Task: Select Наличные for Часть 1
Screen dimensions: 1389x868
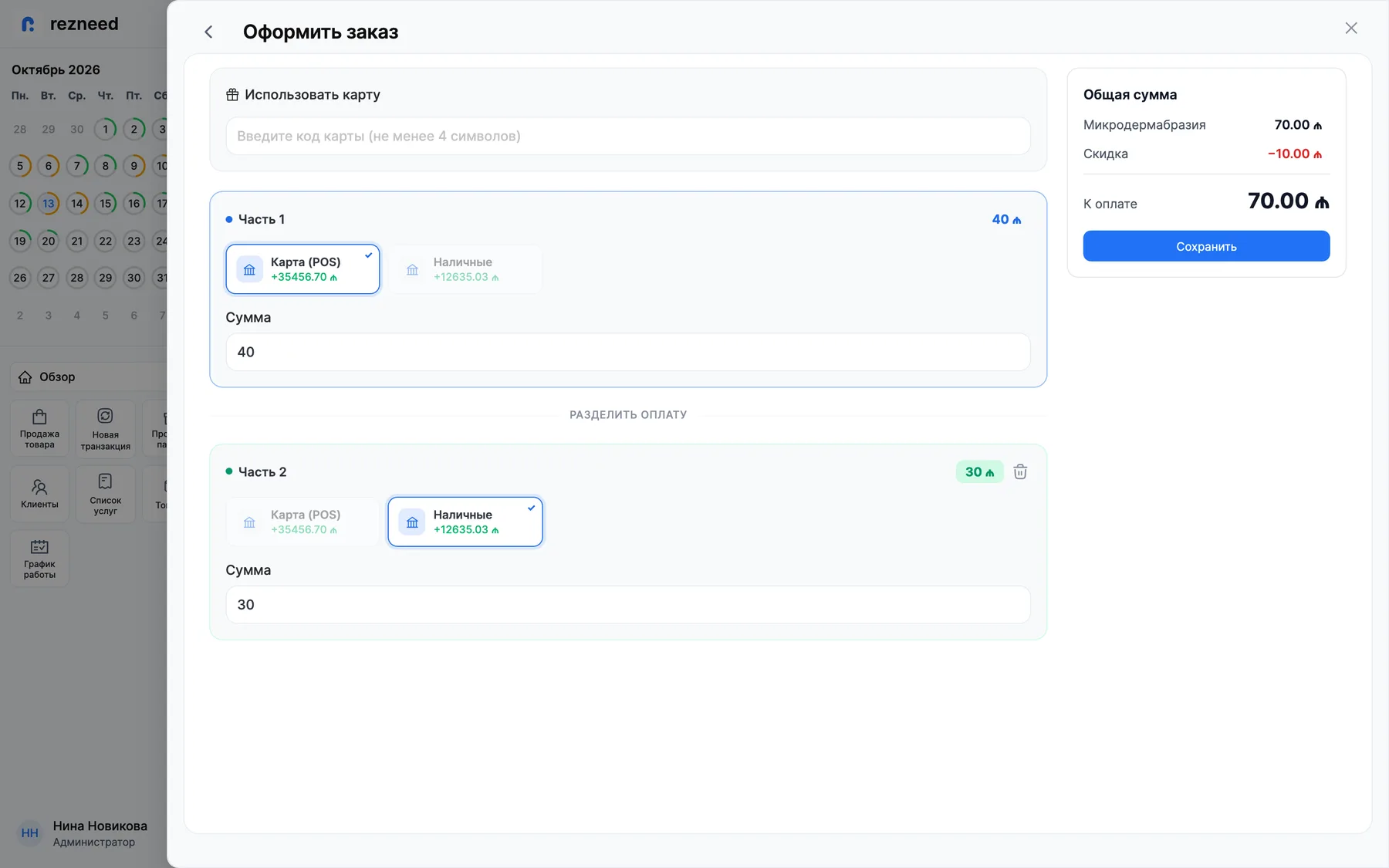Action: point(465,269)
